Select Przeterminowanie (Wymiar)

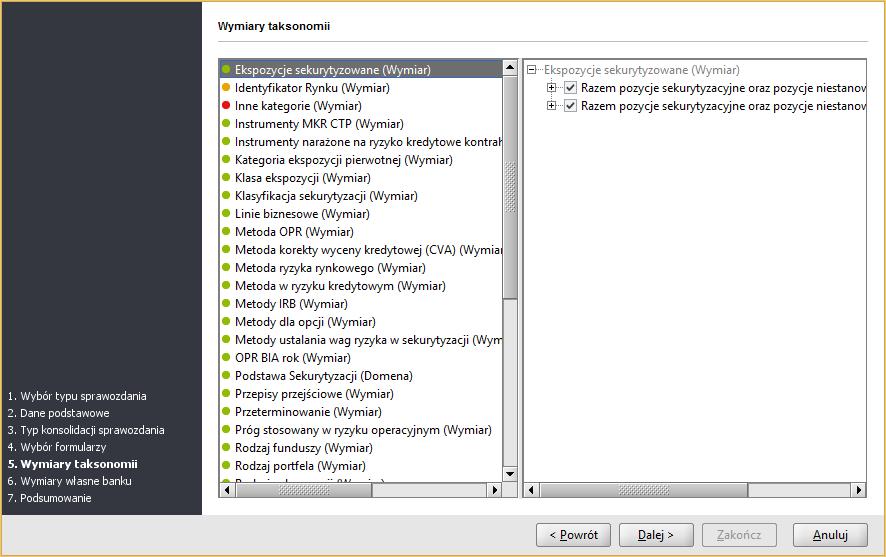(361, 412)
